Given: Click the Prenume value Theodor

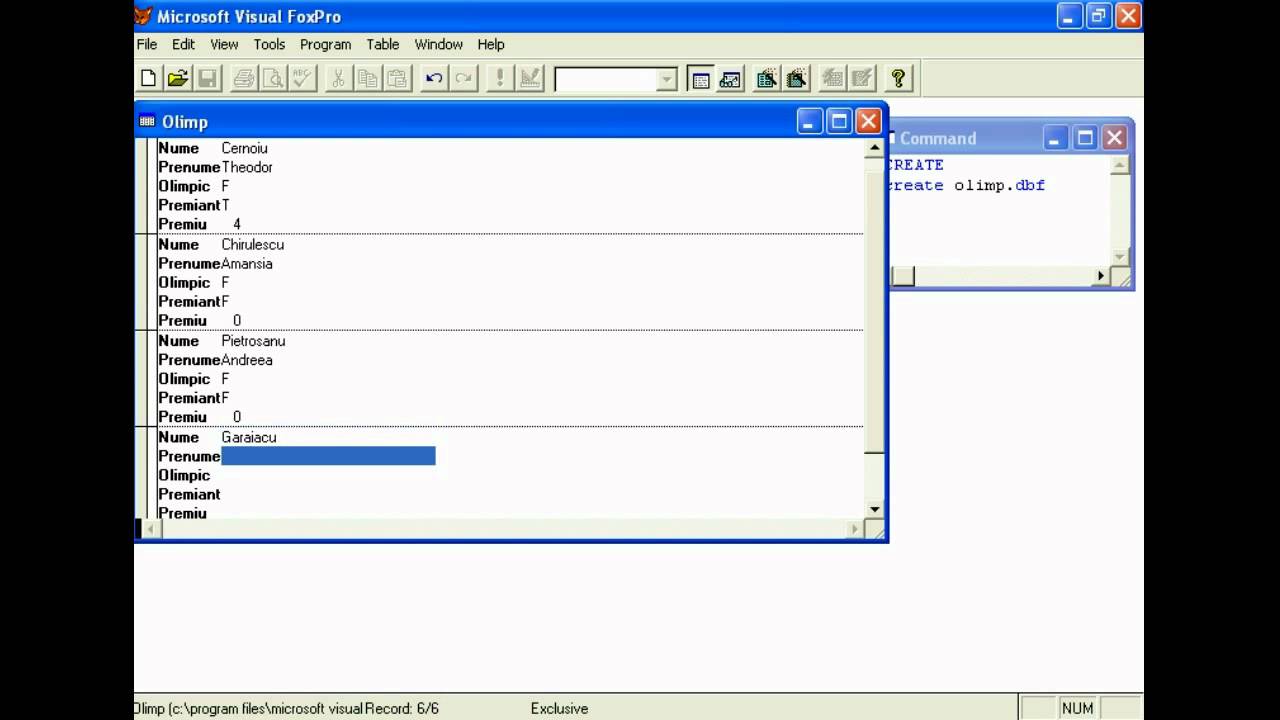Looking at the screenshot, I should click(247, 167).
